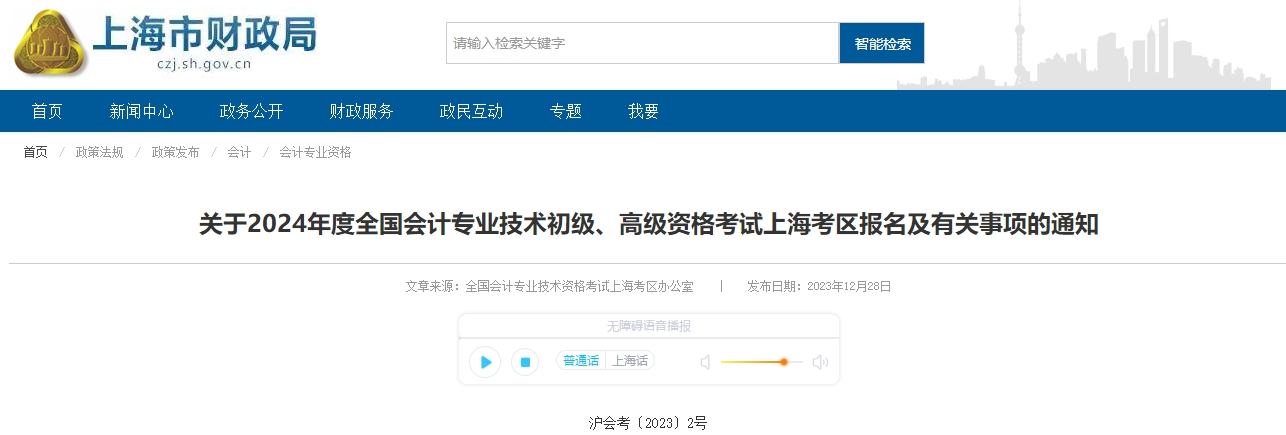
Task: Open the 政务公开 menu
Action: 252,111
